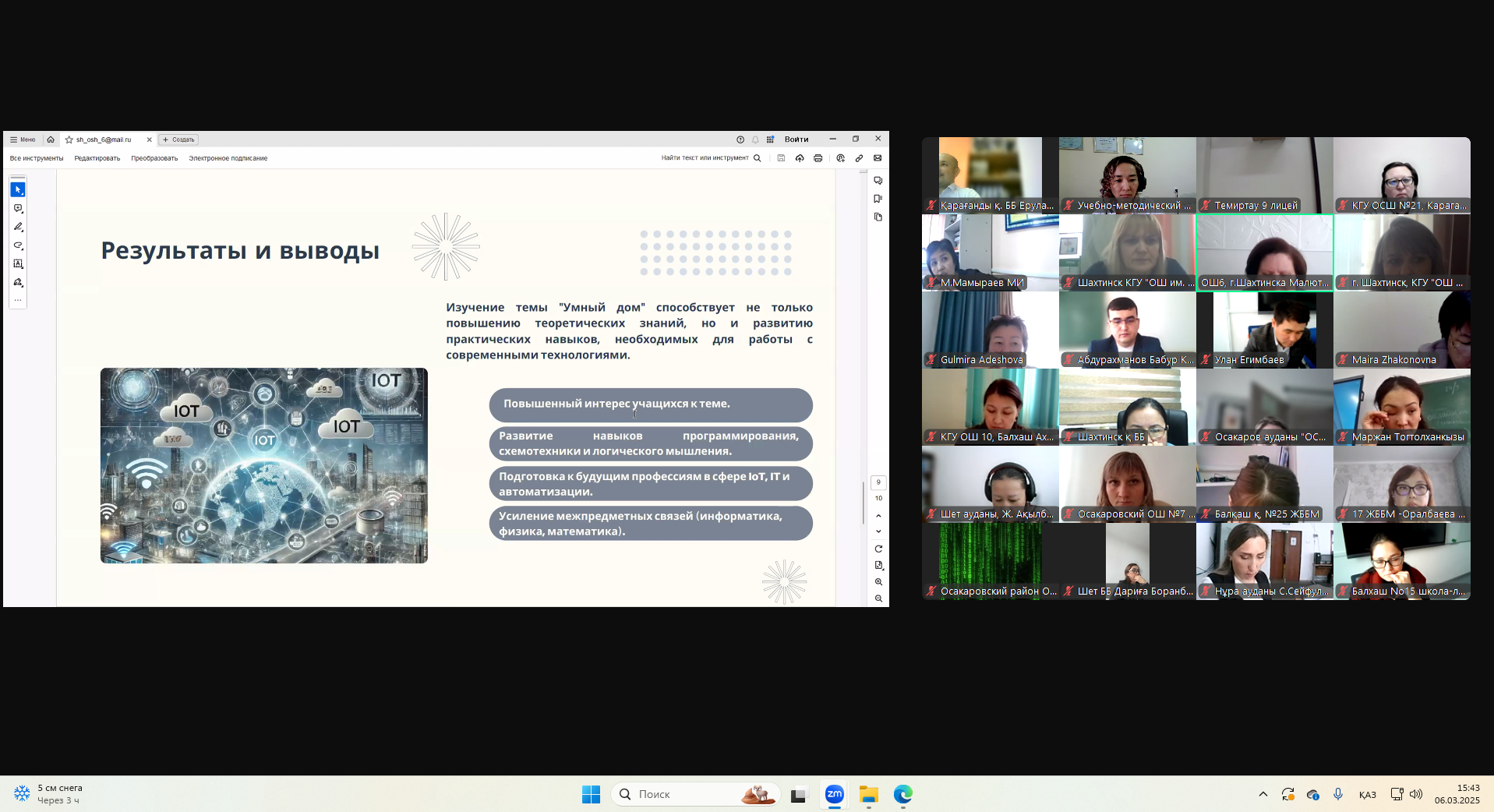Open Все инструменты tab
Screen dimensions: 1494x812
tap(37, 158)
